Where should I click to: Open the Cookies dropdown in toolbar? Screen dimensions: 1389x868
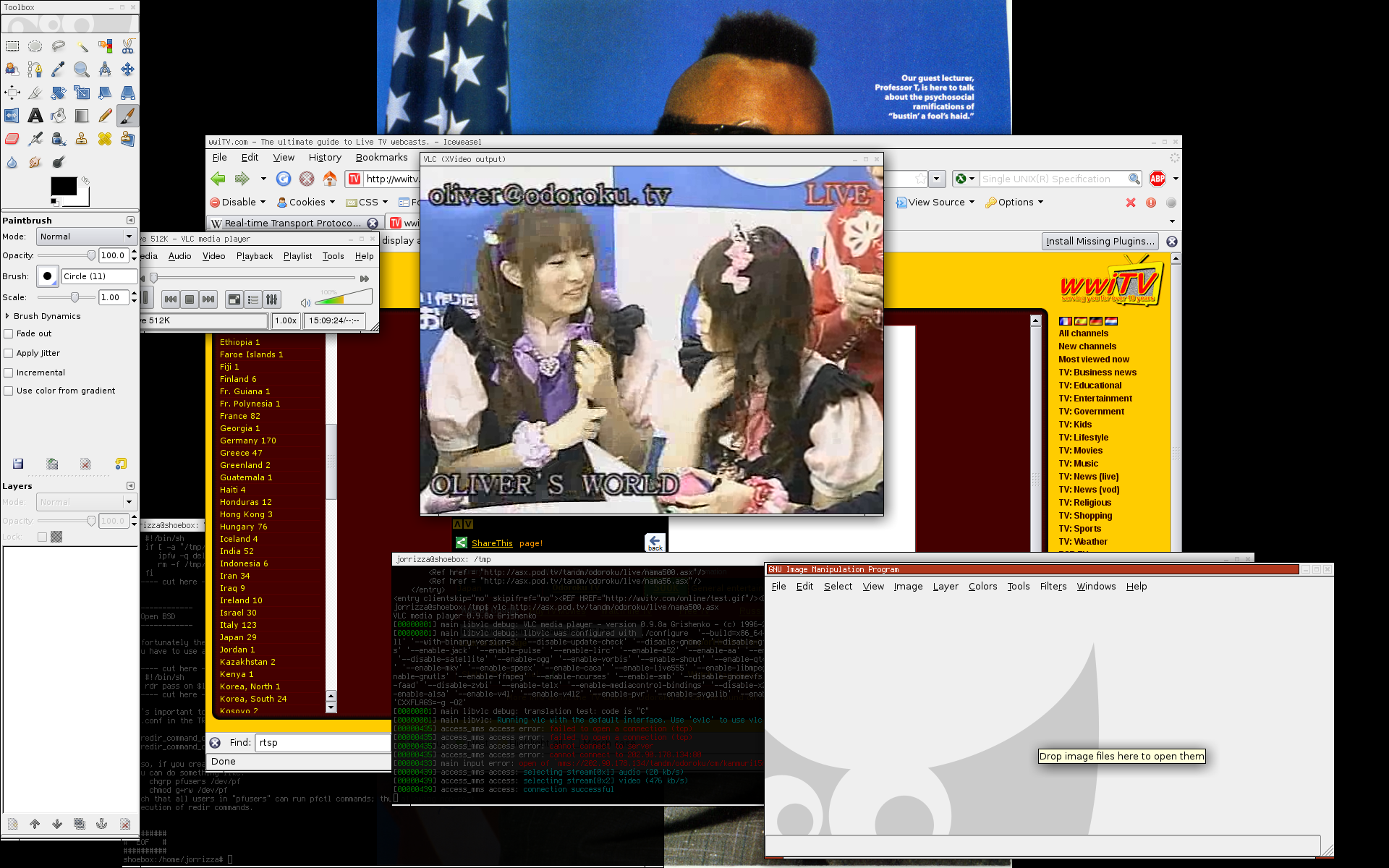(x=307, y=203)
